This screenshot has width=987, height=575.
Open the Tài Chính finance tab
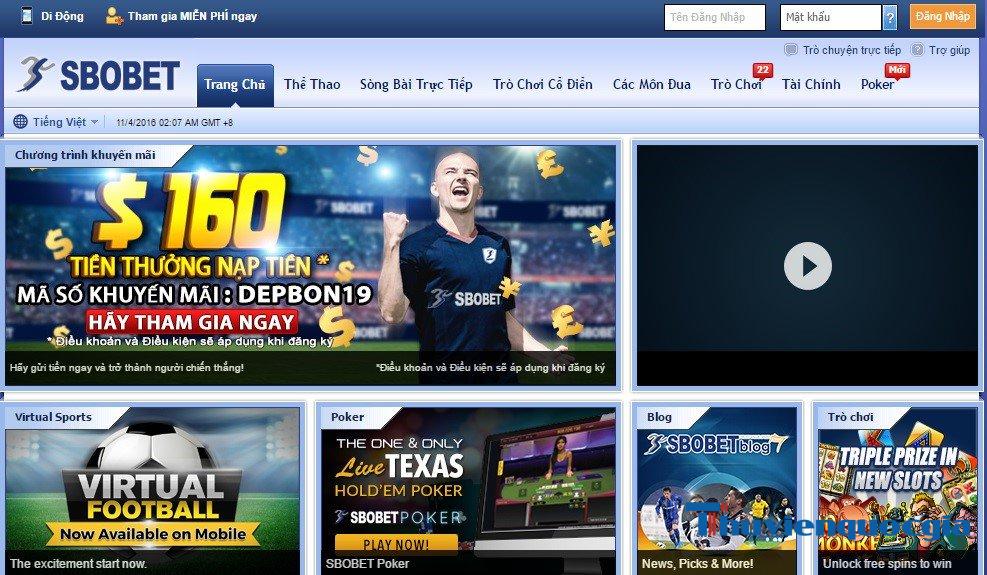click(811, 84)
